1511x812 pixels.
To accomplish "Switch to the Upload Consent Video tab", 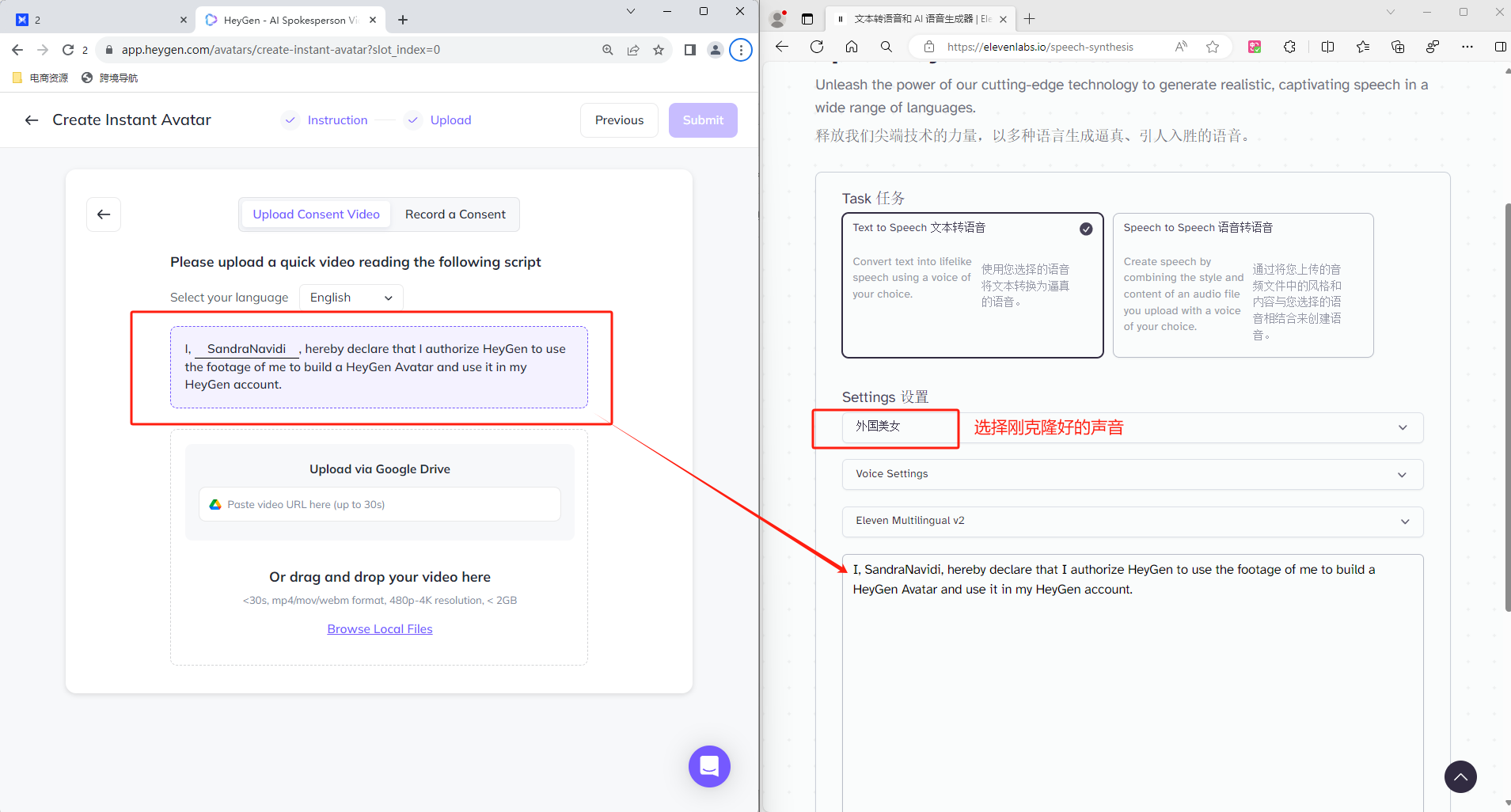I will point(316,214).
